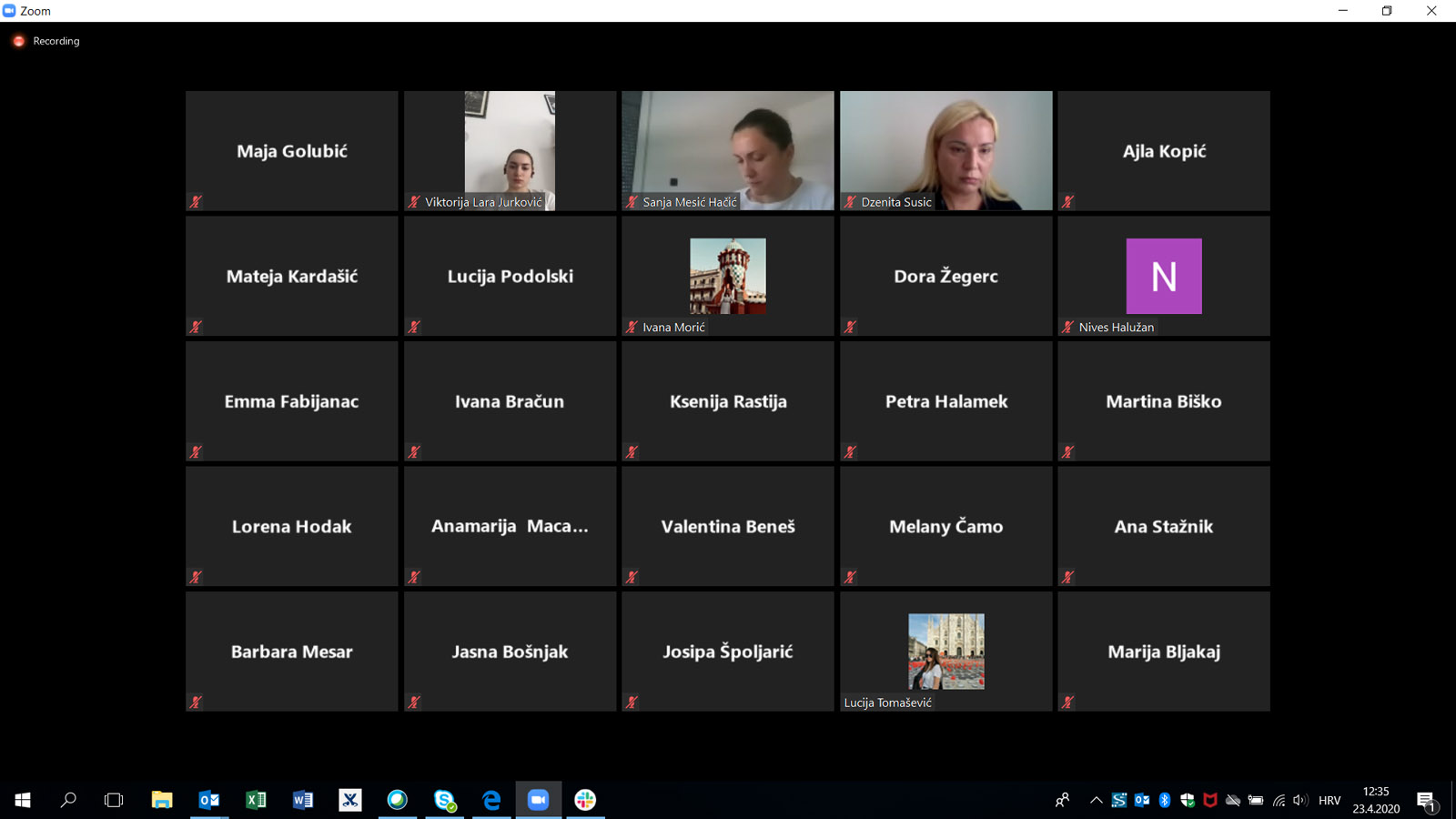Screen dimensions: 1456x819
Task: Click muted mic icon on Barbara Mesar tile
Action: (x=196, y=703)
